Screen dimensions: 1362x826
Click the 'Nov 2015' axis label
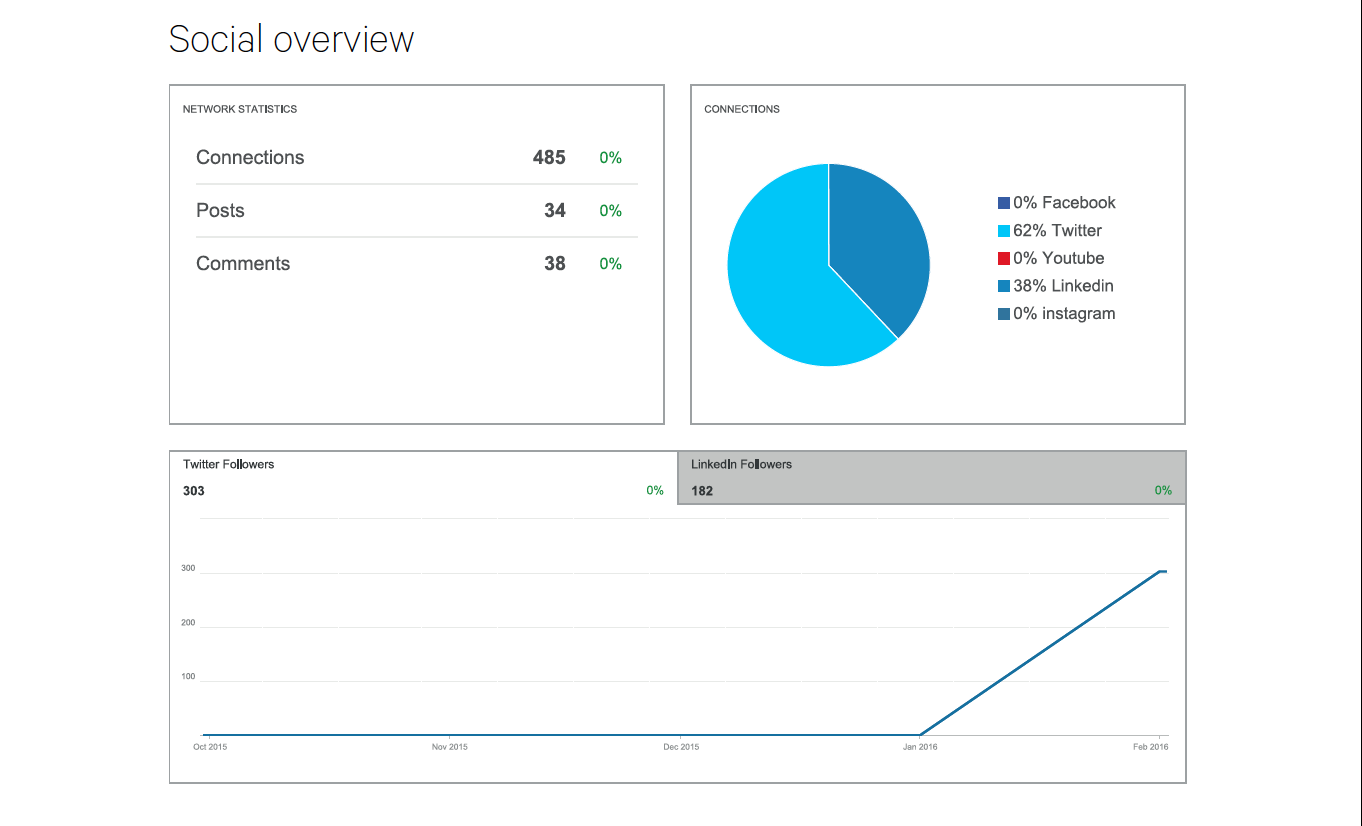450,747
